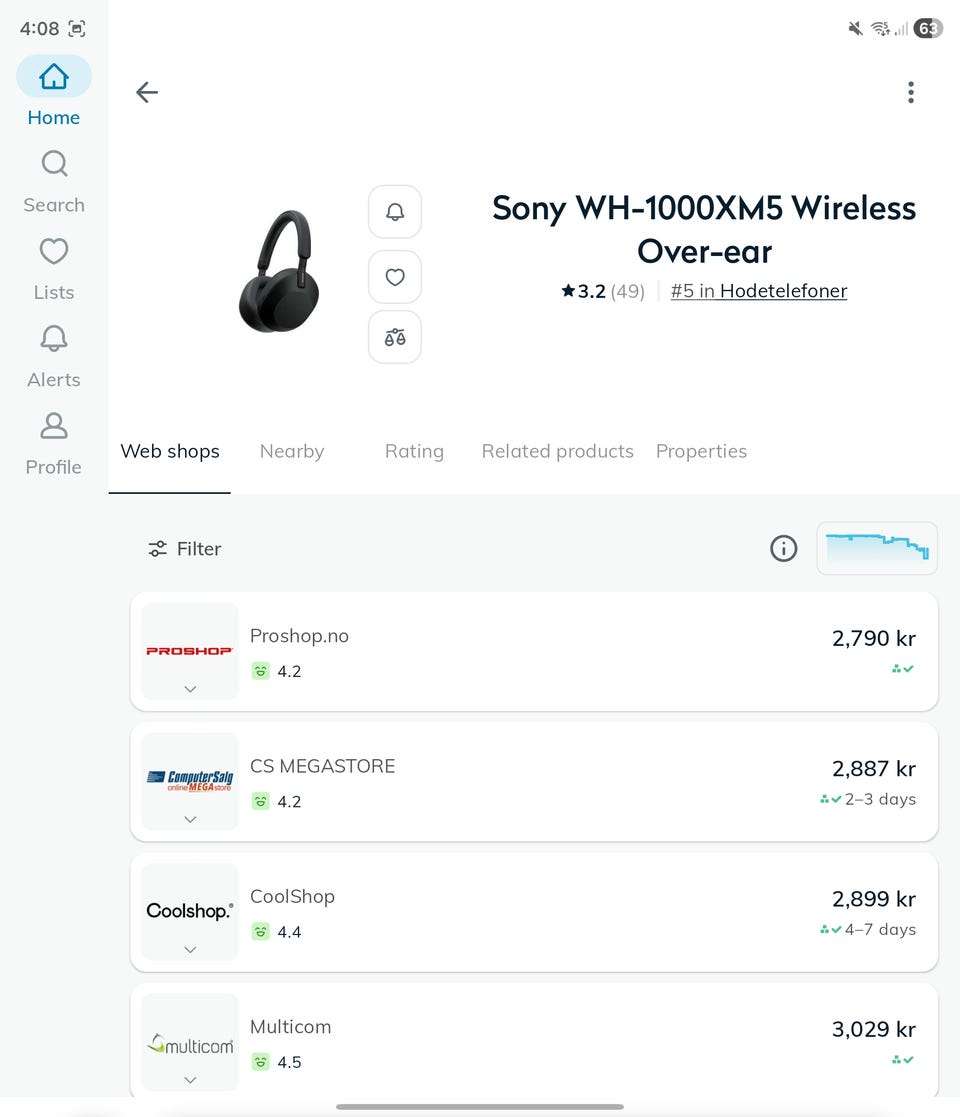Select the Multicom 3,029 kr offer
960x1117 pixels.
873,1030
